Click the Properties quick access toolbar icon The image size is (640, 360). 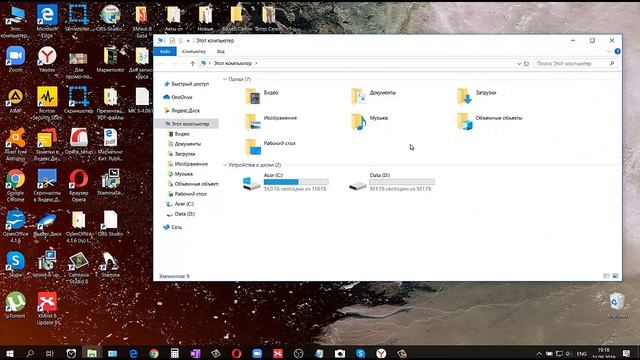[172, 40]
